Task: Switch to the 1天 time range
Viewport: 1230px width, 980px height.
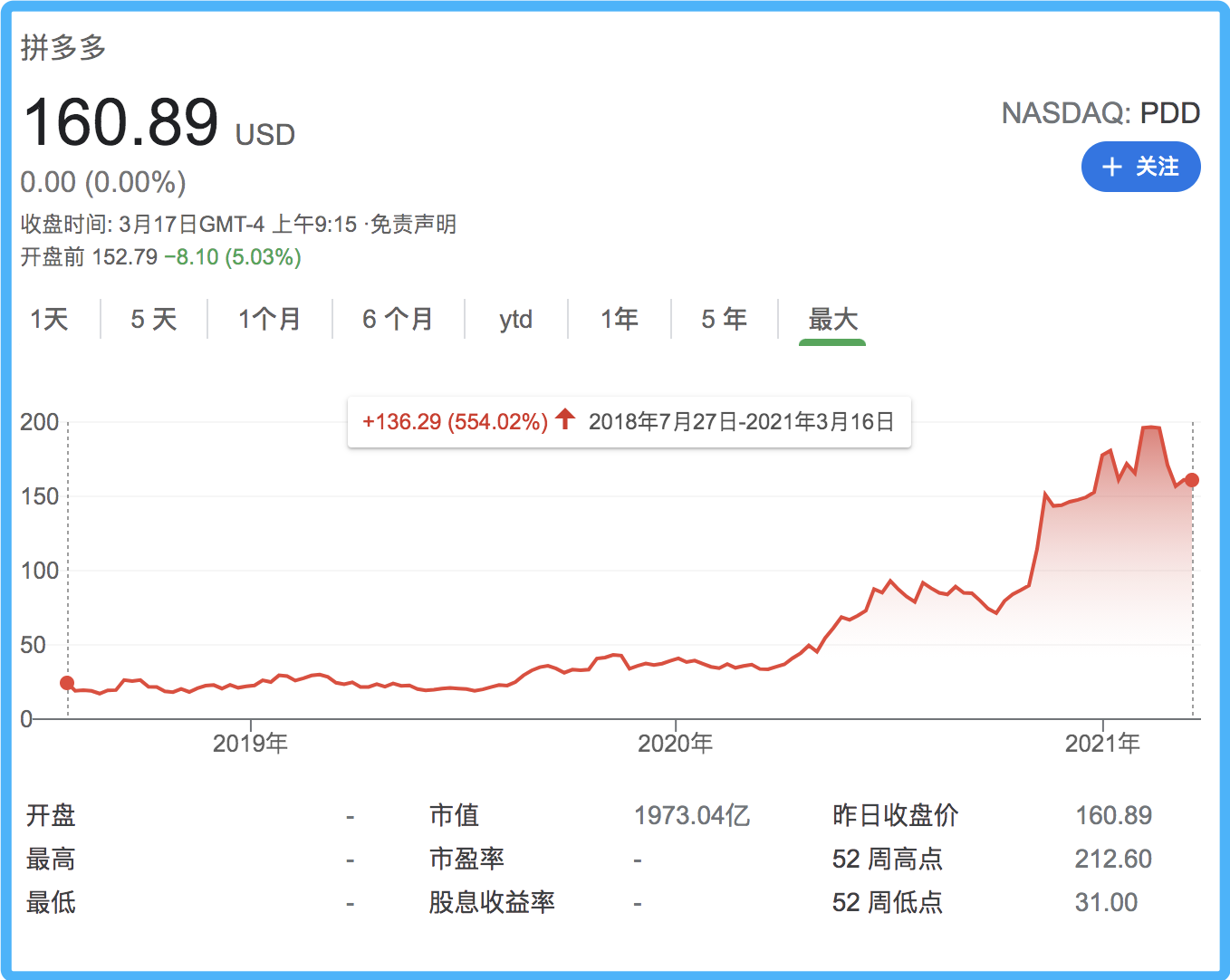Action: 48,319
